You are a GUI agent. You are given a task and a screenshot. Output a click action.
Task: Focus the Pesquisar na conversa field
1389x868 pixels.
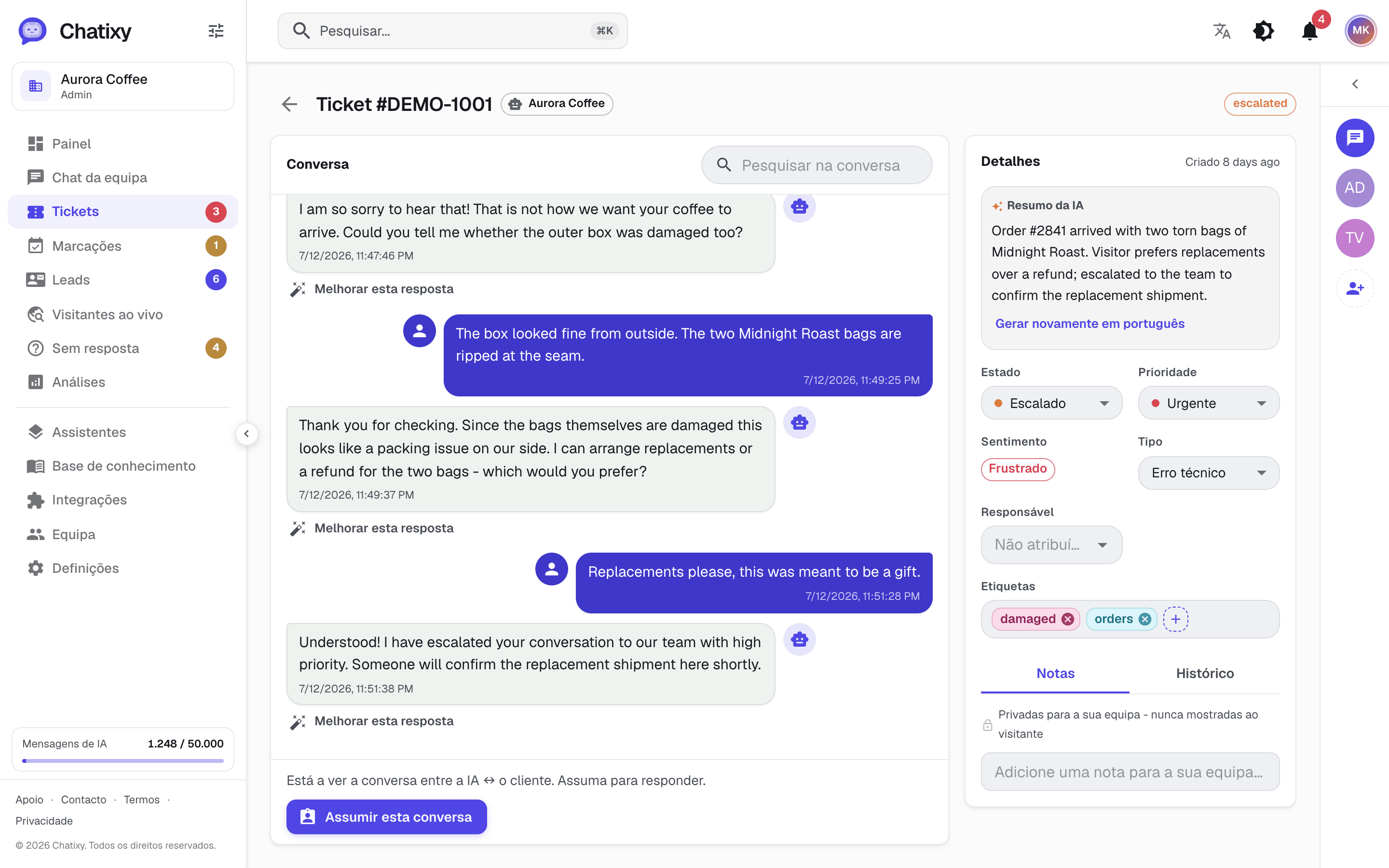click(816, 165)
